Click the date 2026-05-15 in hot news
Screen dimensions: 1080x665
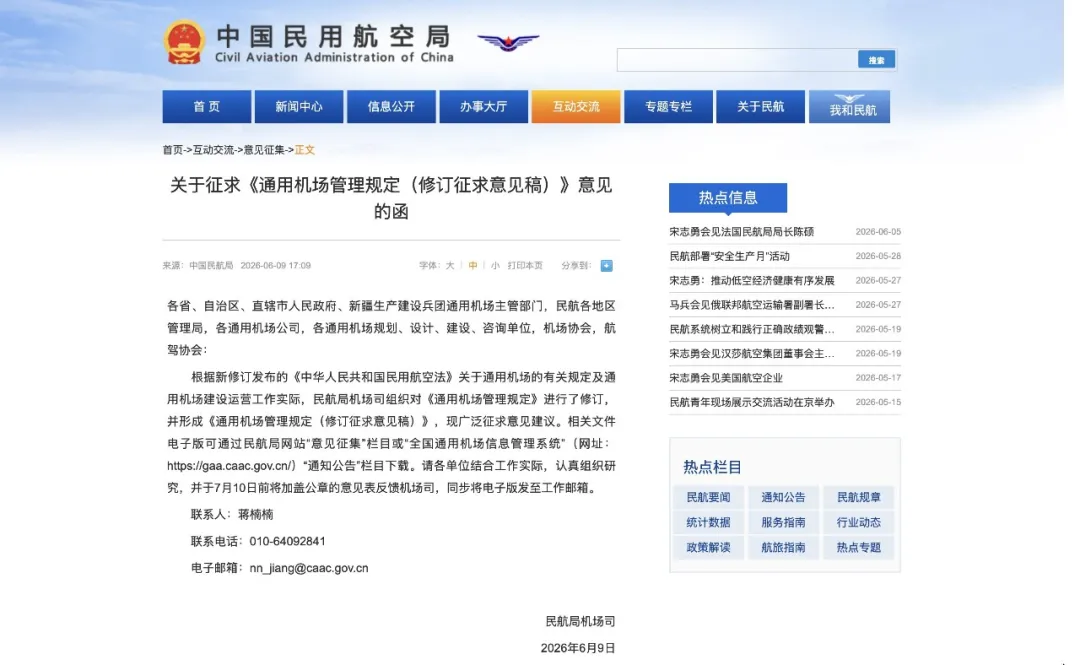[878, 402]
